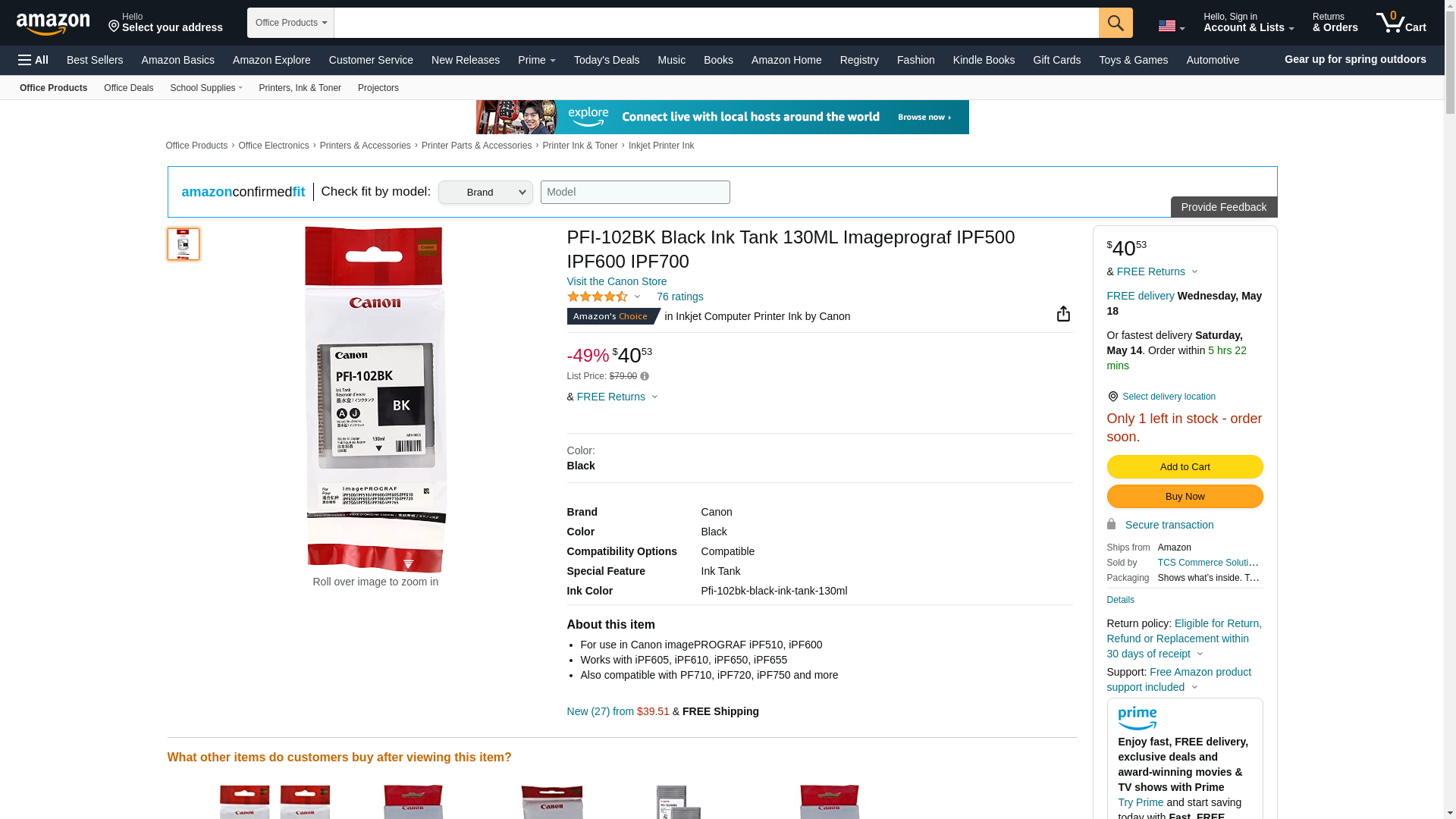Open the shopping cart icon
The width and height of the screenshot is (1456, 819).
point(1401,22)
